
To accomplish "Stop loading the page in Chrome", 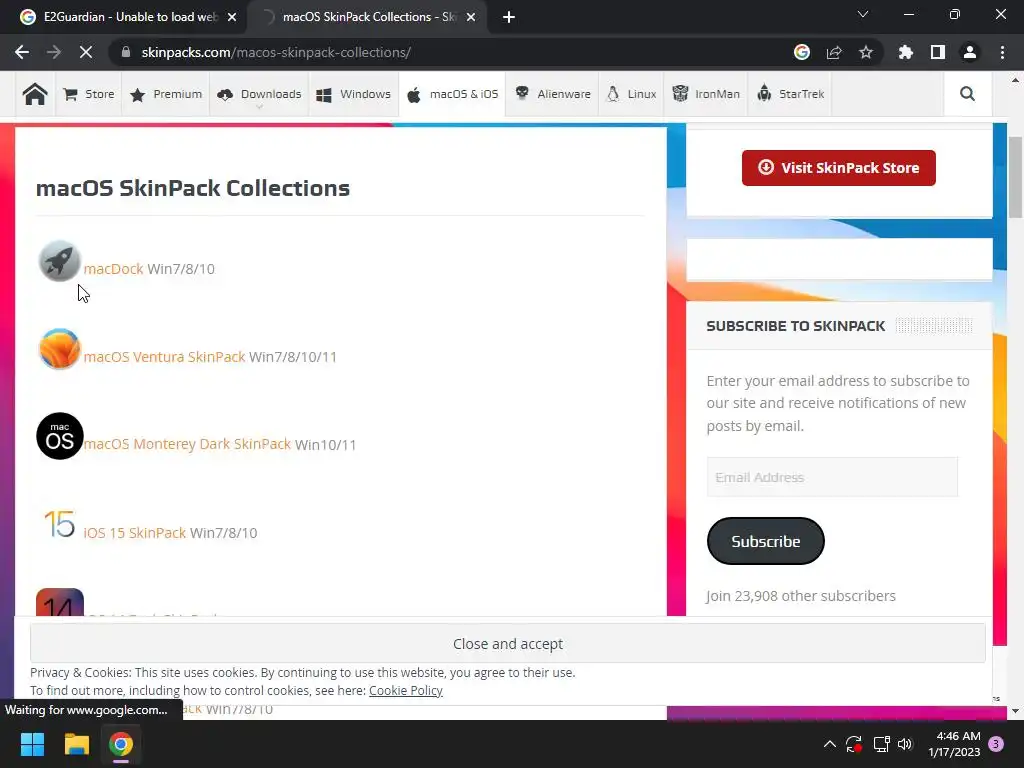I will 86,52.
